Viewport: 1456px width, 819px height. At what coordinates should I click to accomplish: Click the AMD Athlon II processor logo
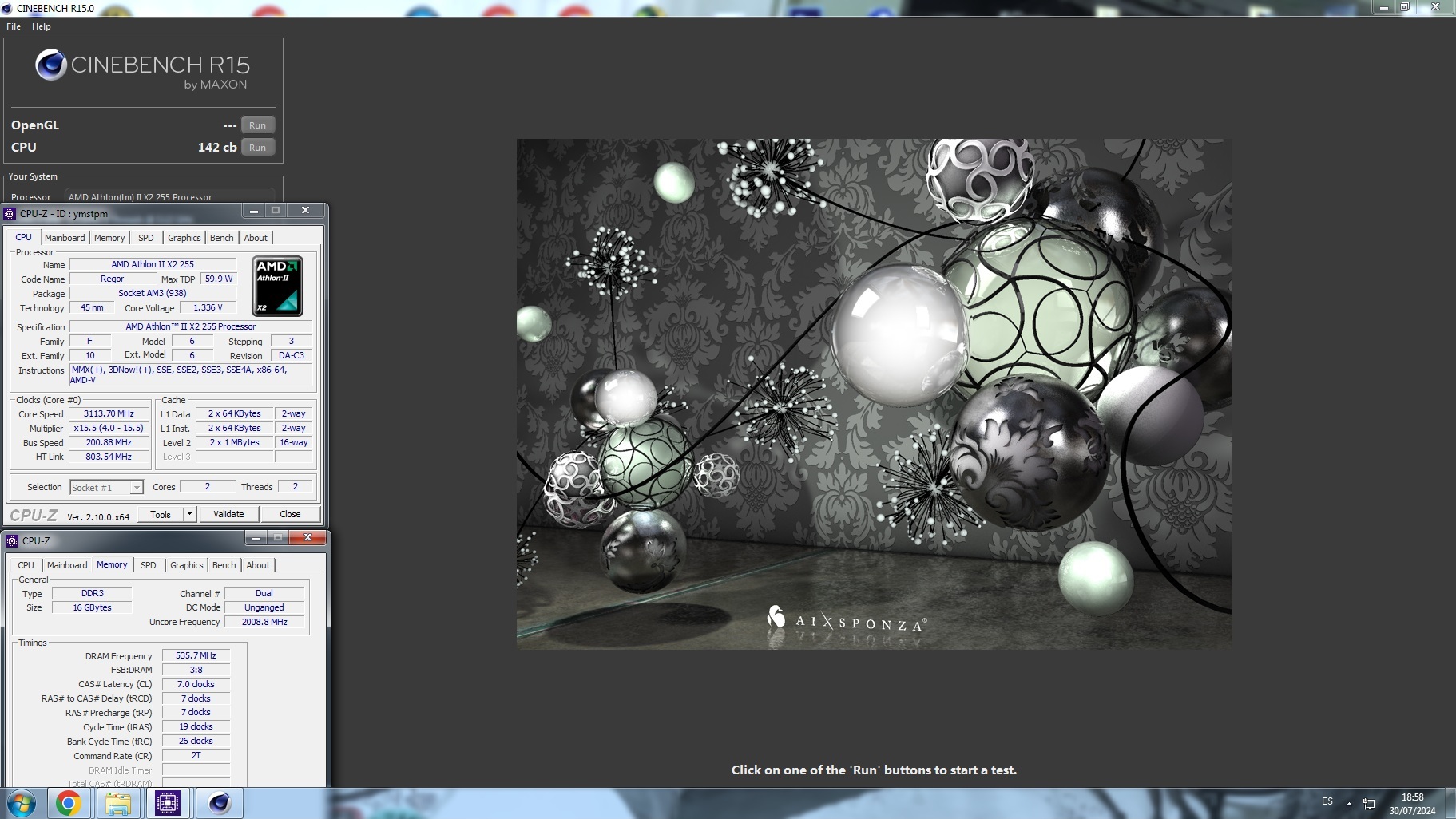[277, 286]
